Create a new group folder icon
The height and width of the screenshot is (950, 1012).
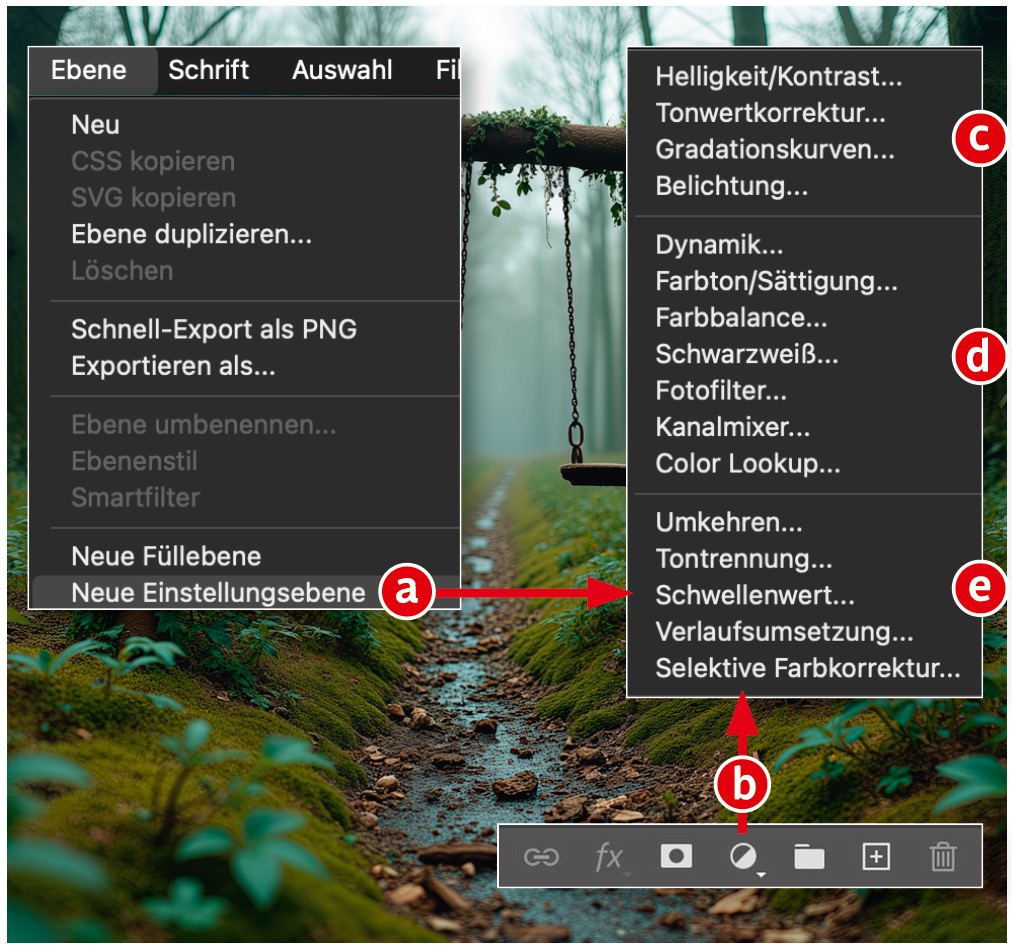tap(809, 857)
